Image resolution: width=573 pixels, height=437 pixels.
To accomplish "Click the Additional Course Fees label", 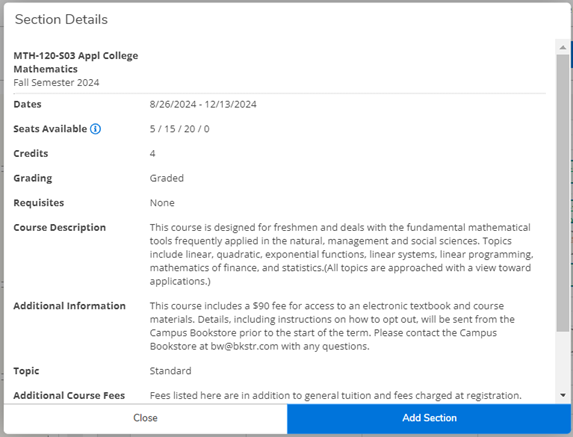I will 69,395.
